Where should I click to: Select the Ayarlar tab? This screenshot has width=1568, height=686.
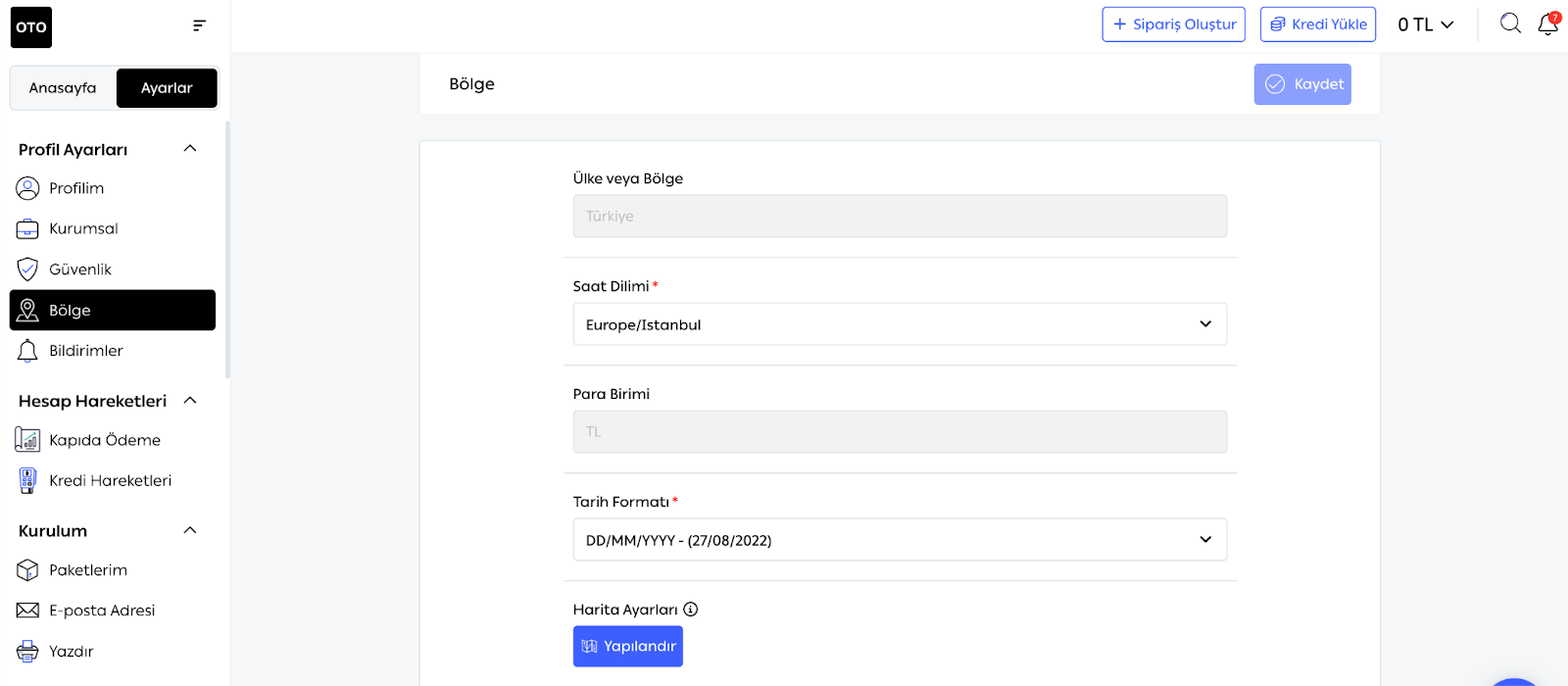[x=167, y=88]
